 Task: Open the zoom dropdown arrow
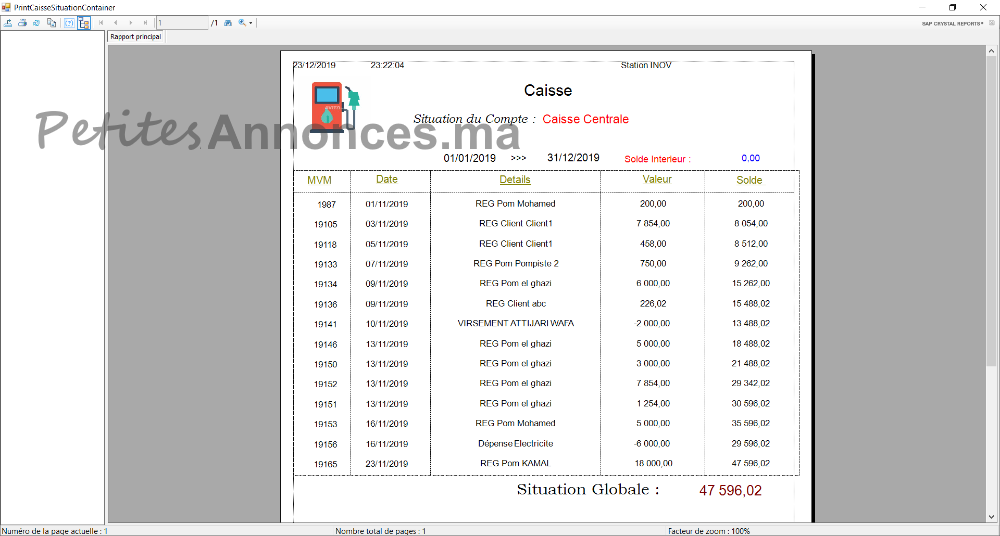[251, 23]
